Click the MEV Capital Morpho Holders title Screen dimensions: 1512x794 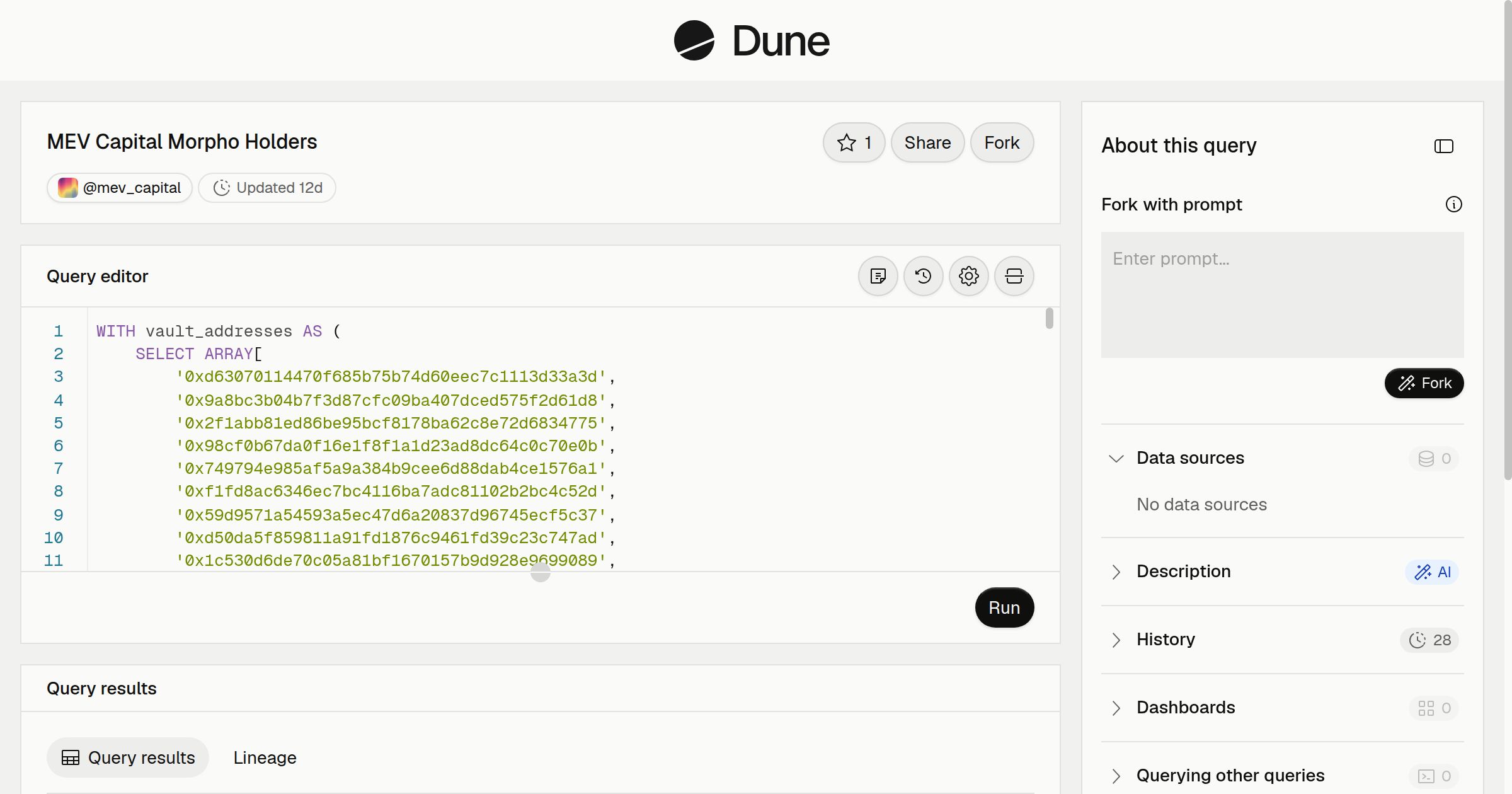pyautogui.click(x=182, y=142)
